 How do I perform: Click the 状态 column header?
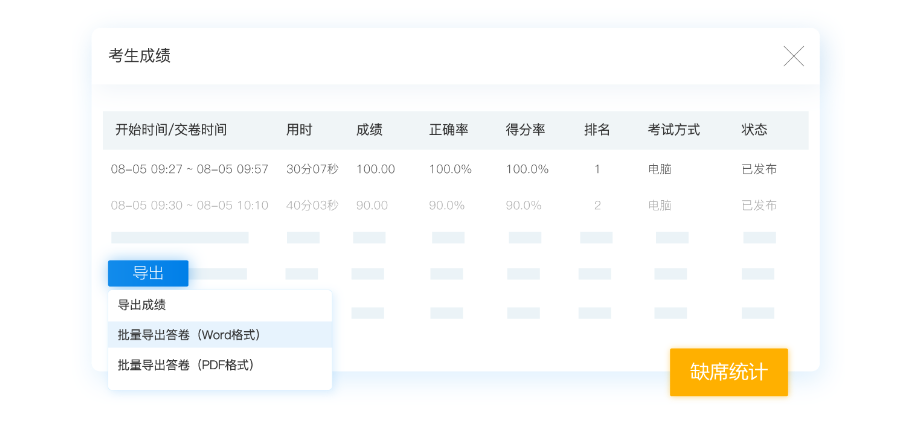tap(754, 130)
